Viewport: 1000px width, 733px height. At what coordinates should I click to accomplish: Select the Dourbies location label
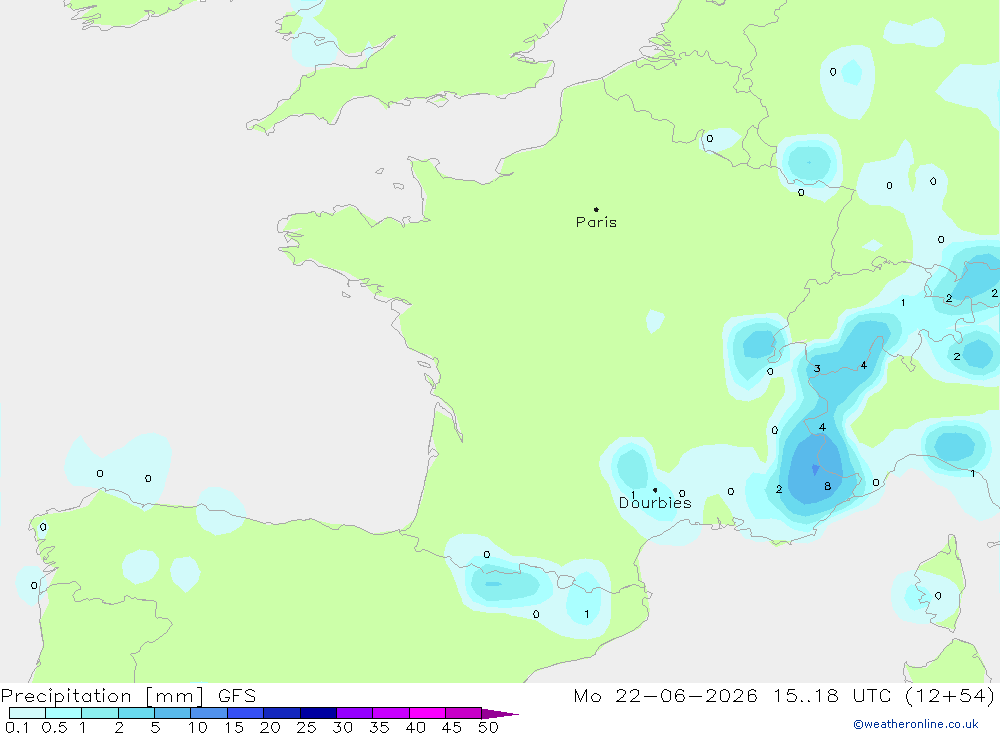click(x=655, y=503)
